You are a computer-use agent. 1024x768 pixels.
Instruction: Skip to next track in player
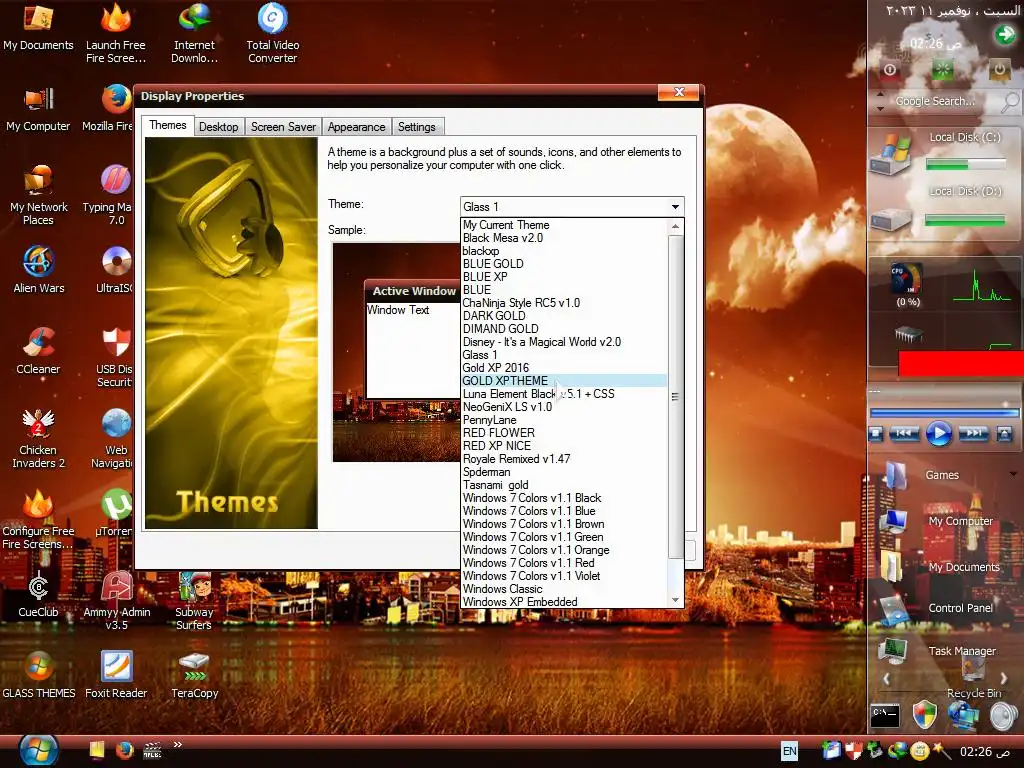coord(973,433)
